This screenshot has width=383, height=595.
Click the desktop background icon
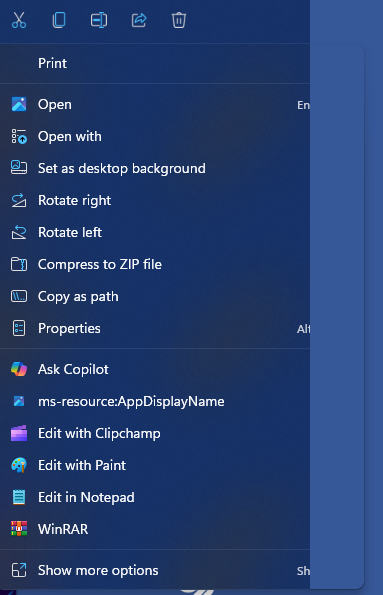click(x=19, y=167)
